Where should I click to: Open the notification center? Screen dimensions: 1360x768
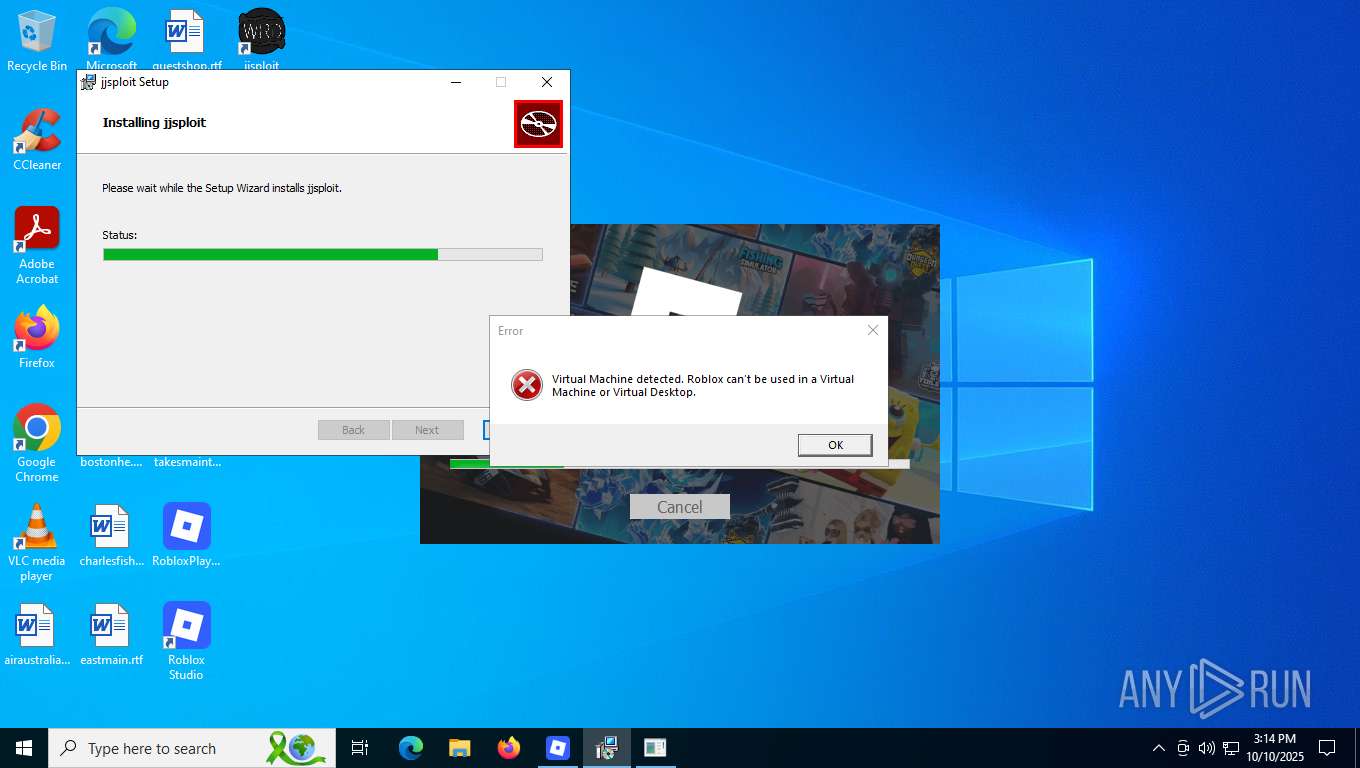(1327, 748)
